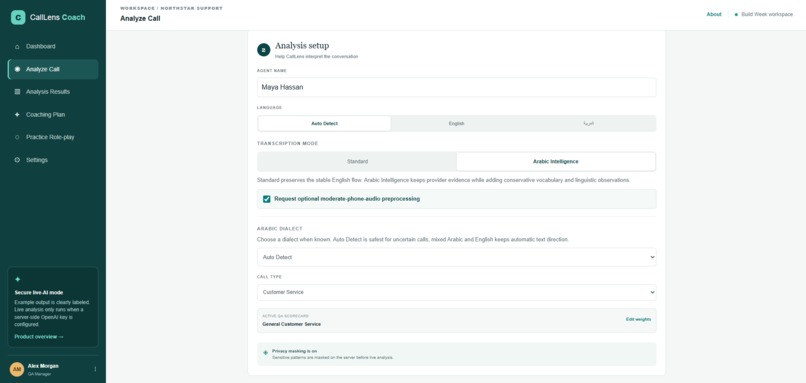Select Auto Detect language option
Viewport: 806px width, 383px height.
tap(324, 123)
